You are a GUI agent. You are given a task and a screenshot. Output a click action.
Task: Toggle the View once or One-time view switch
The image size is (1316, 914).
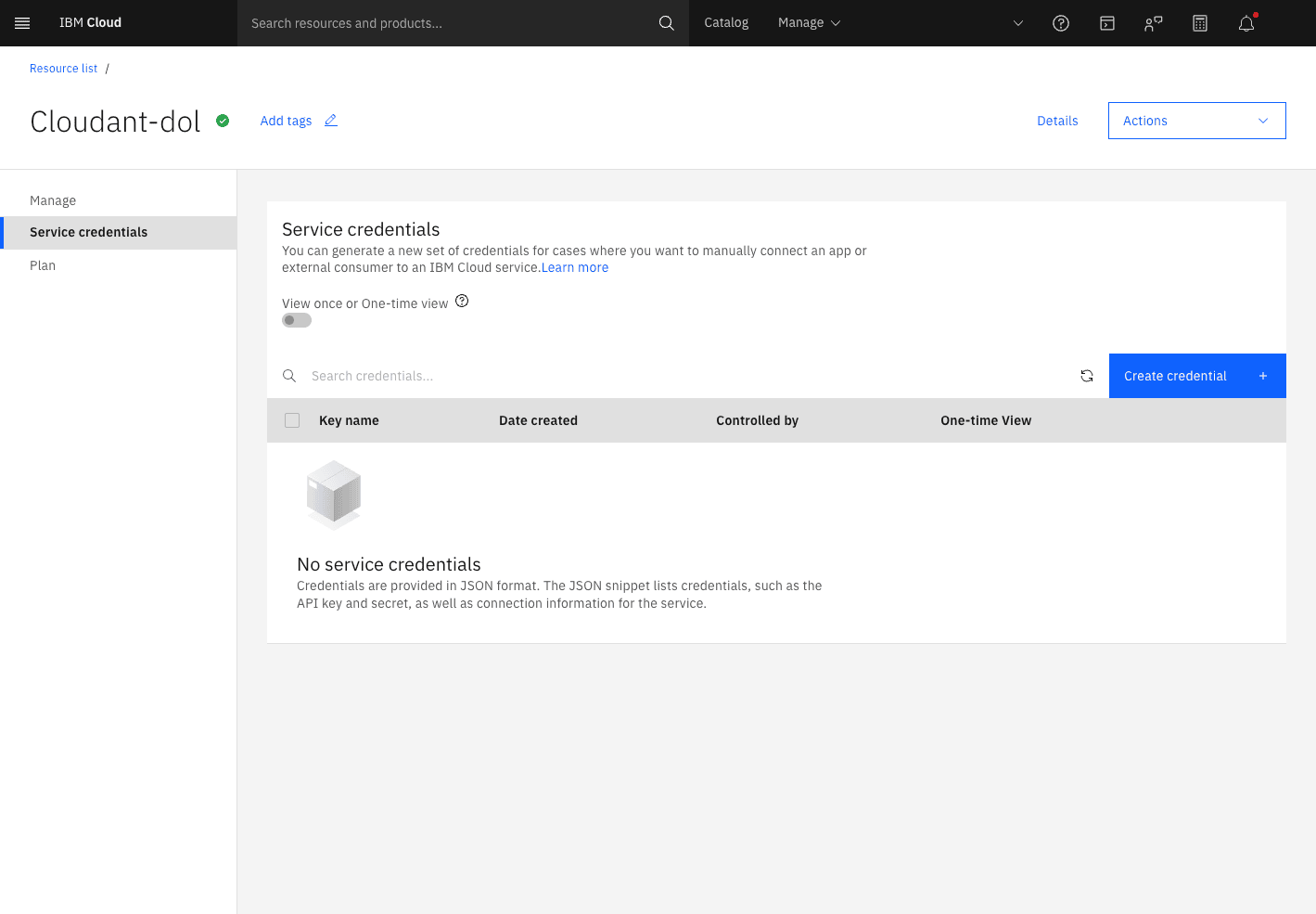pyautogui.click(x=297, y=320)
